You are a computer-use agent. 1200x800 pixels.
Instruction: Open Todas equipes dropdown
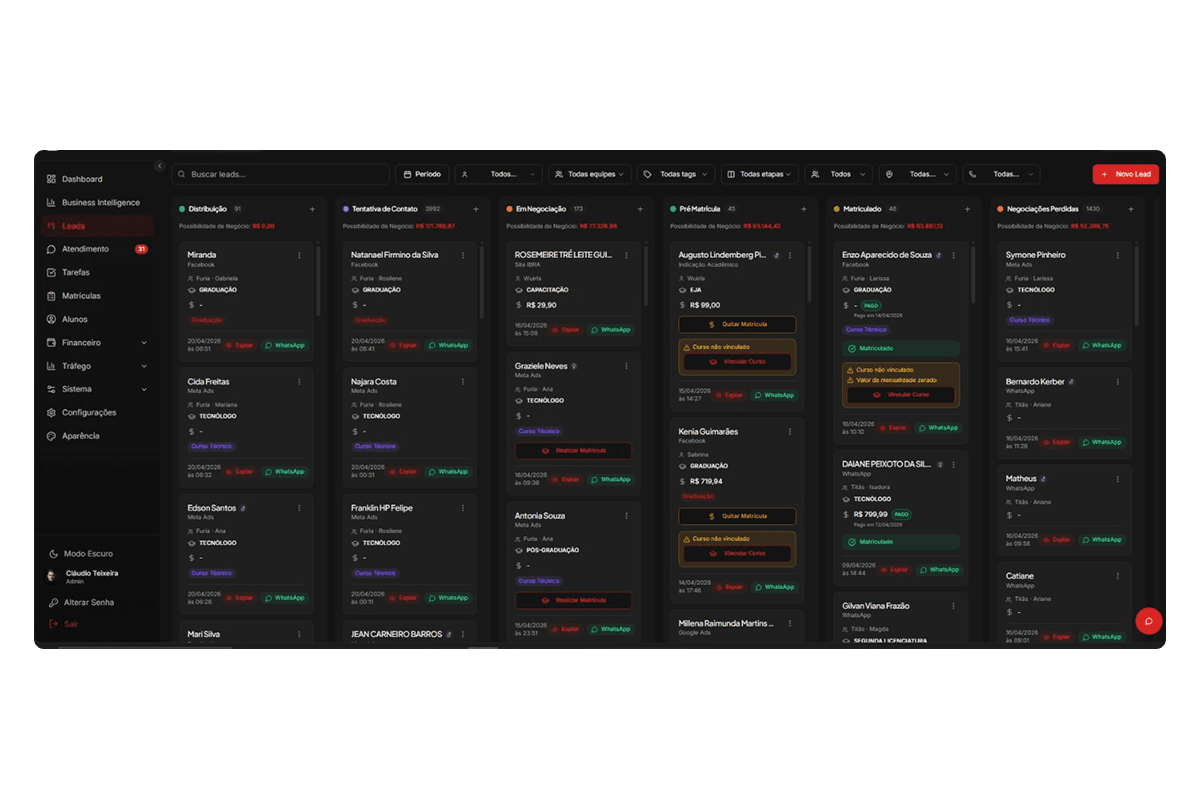click(x=589, y=174)
